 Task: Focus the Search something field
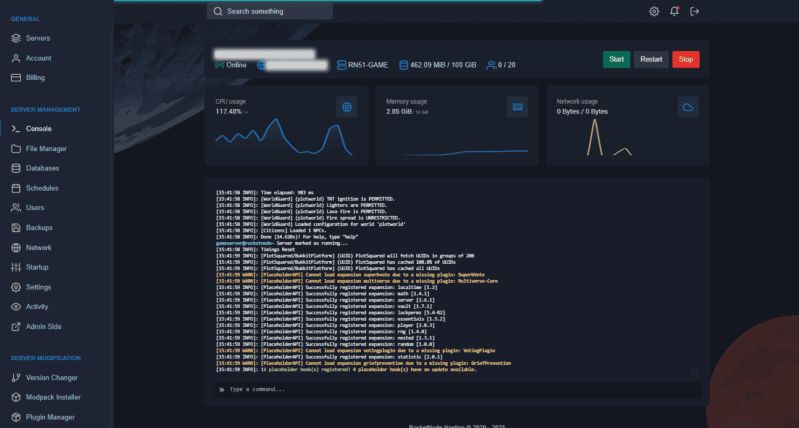click(270, 11)
